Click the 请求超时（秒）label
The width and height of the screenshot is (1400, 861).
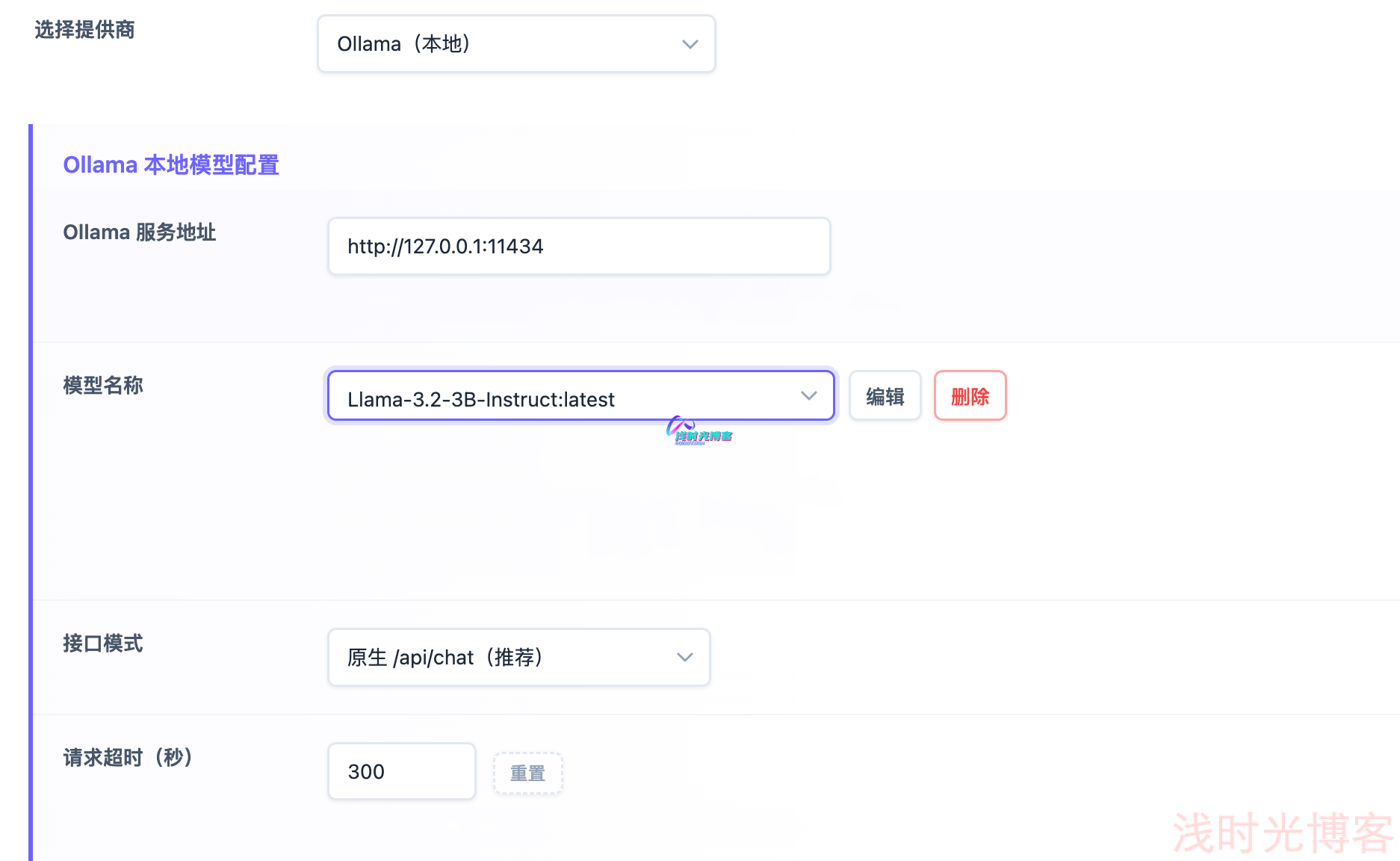point(128,757)
